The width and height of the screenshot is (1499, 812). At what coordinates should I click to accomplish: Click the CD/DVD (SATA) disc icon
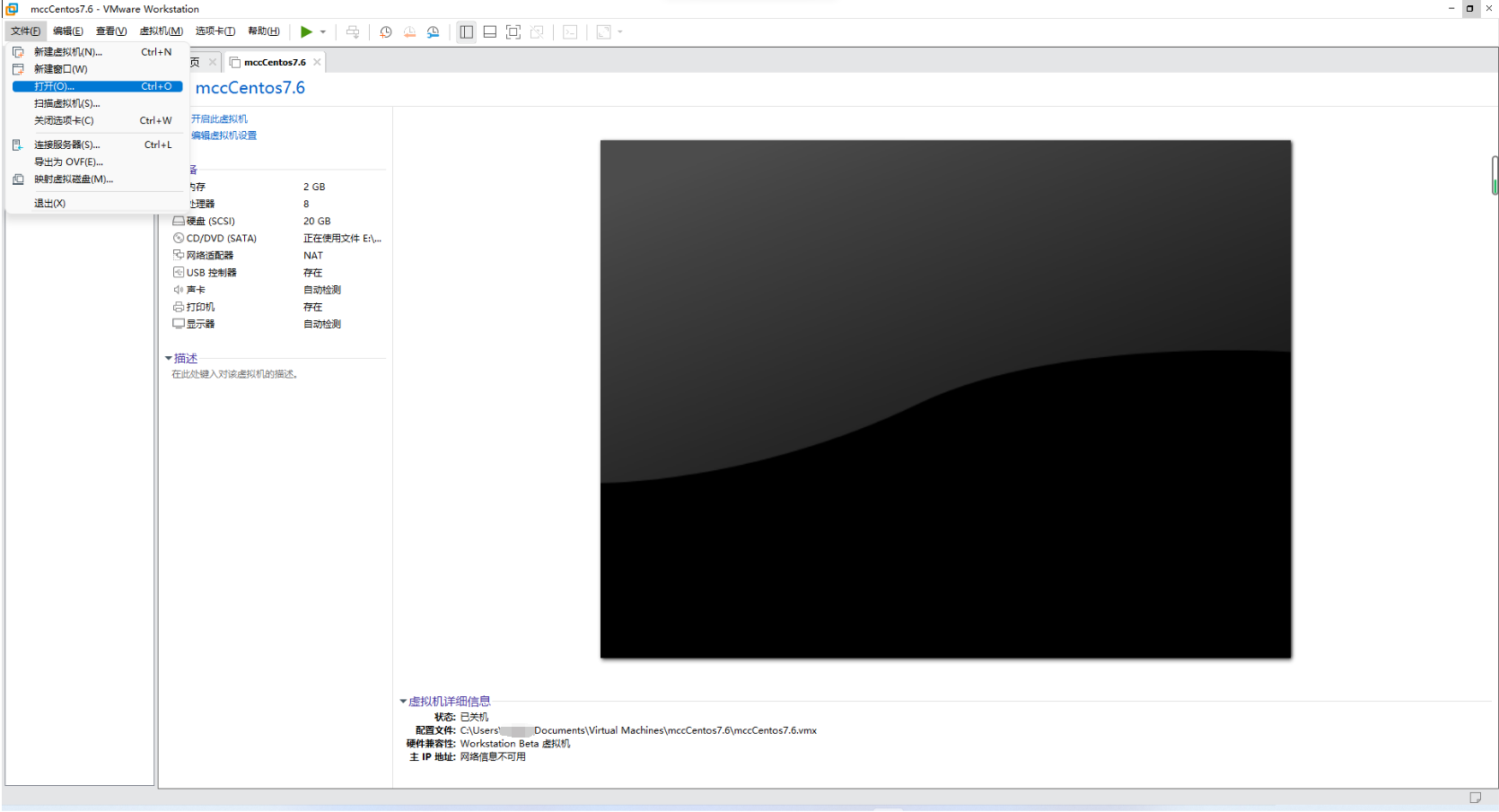[179, 239]
